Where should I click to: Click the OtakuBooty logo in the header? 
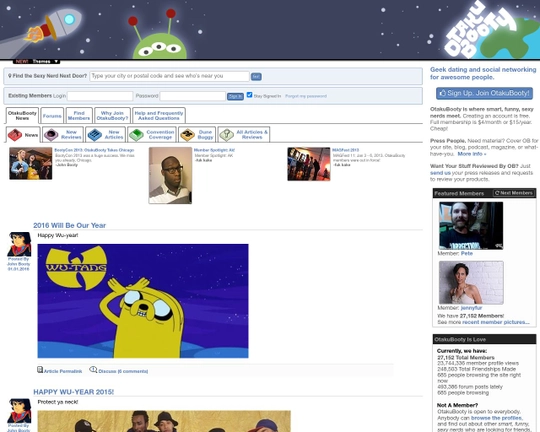(480, 31)
